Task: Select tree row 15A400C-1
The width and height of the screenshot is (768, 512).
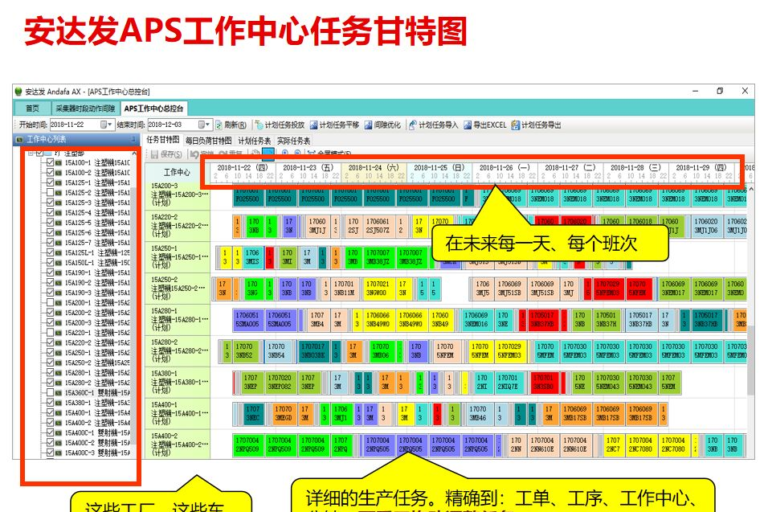Action: click(97, 433)
